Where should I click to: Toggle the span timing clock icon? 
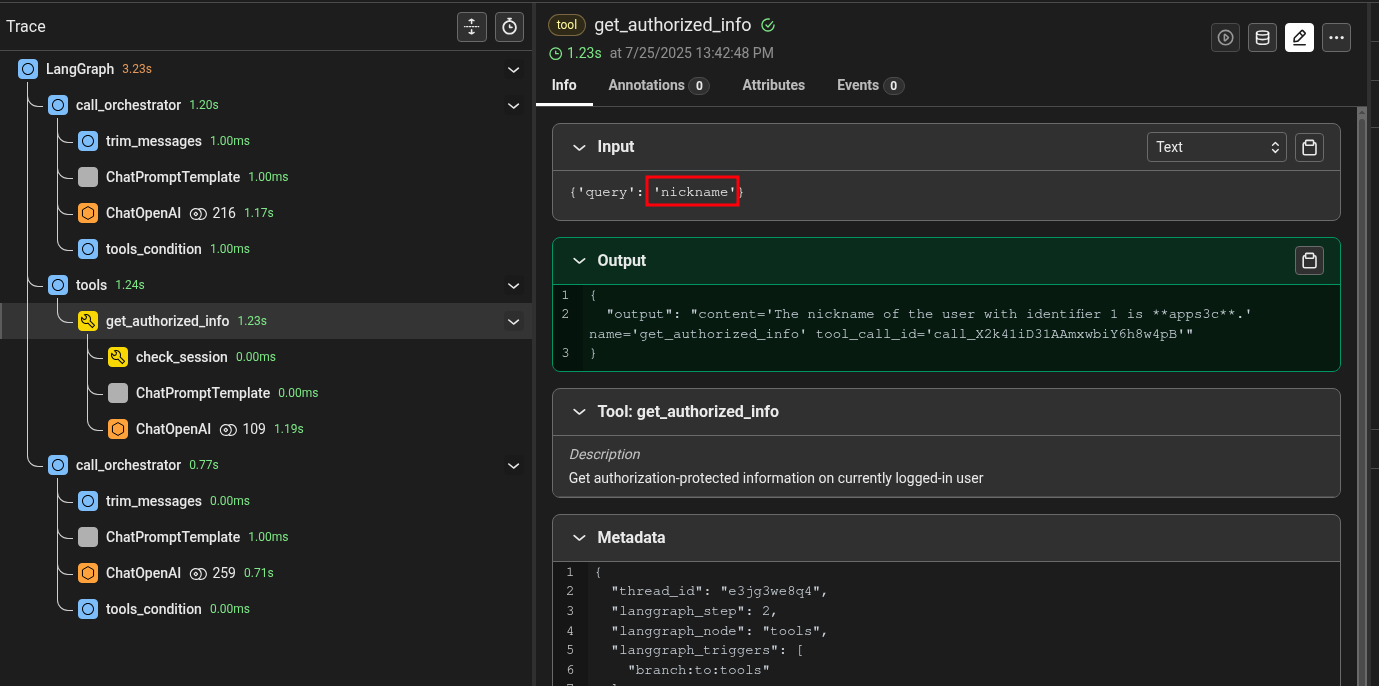[510, 27]
